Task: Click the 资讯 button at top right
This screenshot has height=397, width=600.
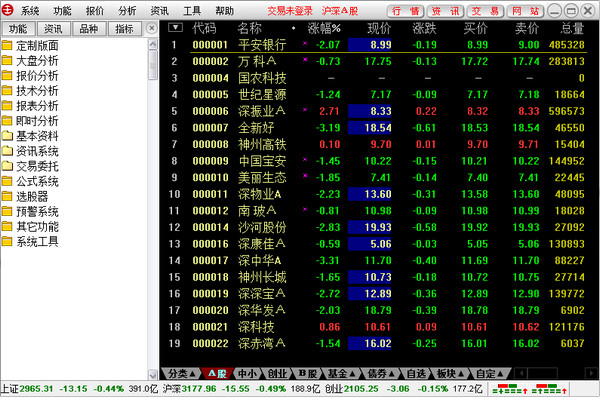Action: pyautogui.click(x=445, y=11)
